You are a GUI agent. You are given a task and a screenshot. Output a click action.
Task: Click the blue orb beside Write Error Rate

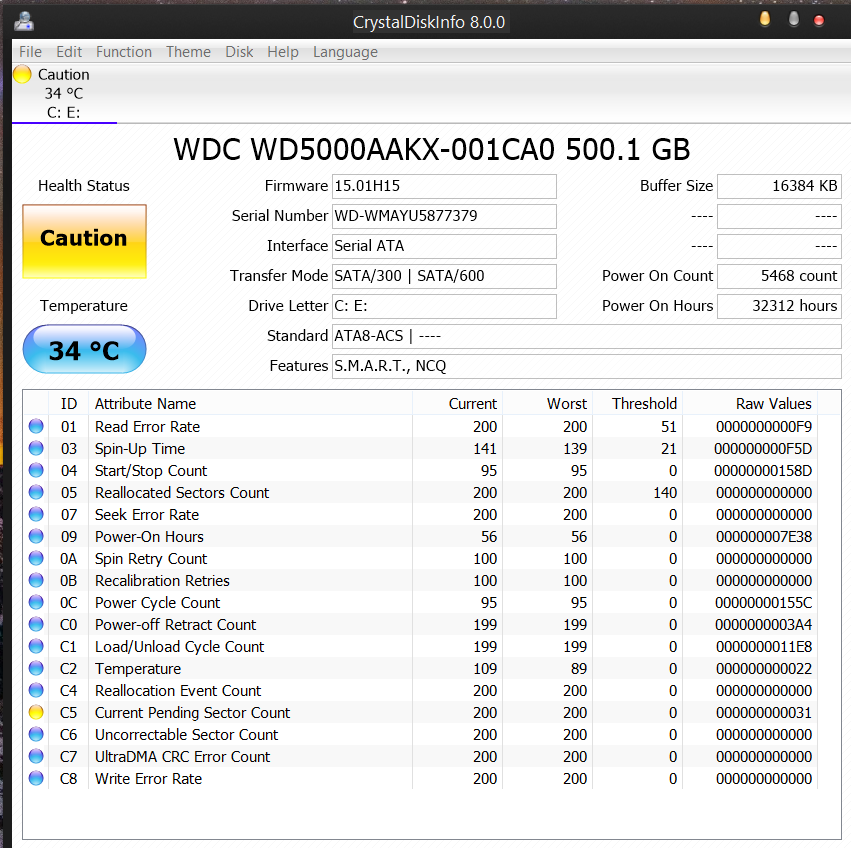coord(36,779)
